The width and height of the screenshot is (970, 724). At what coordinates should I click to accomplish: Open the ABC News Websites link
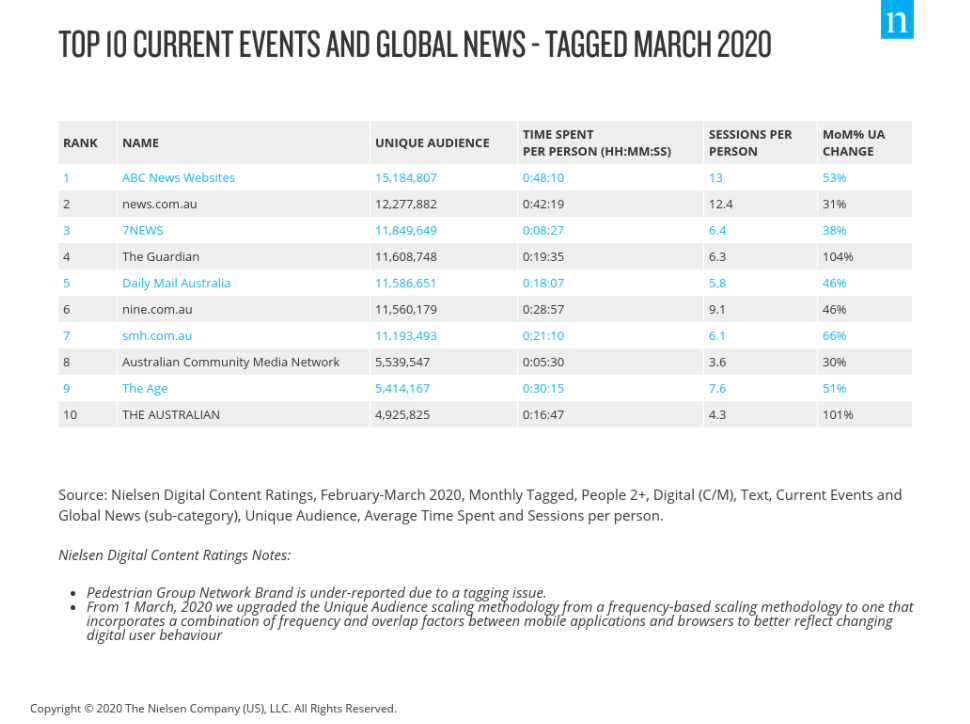[178, 177]
